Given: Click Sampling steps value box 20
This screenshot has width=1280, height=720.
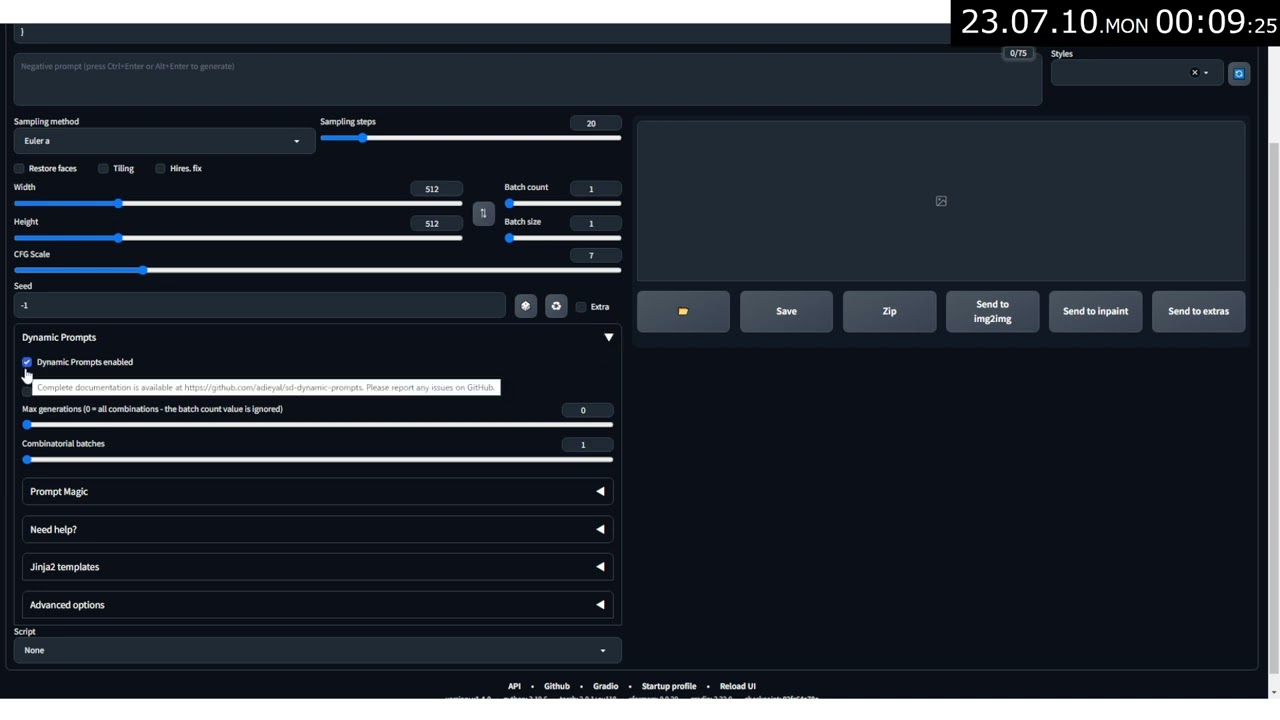Looking at the screenshot, I should [596, 124].
